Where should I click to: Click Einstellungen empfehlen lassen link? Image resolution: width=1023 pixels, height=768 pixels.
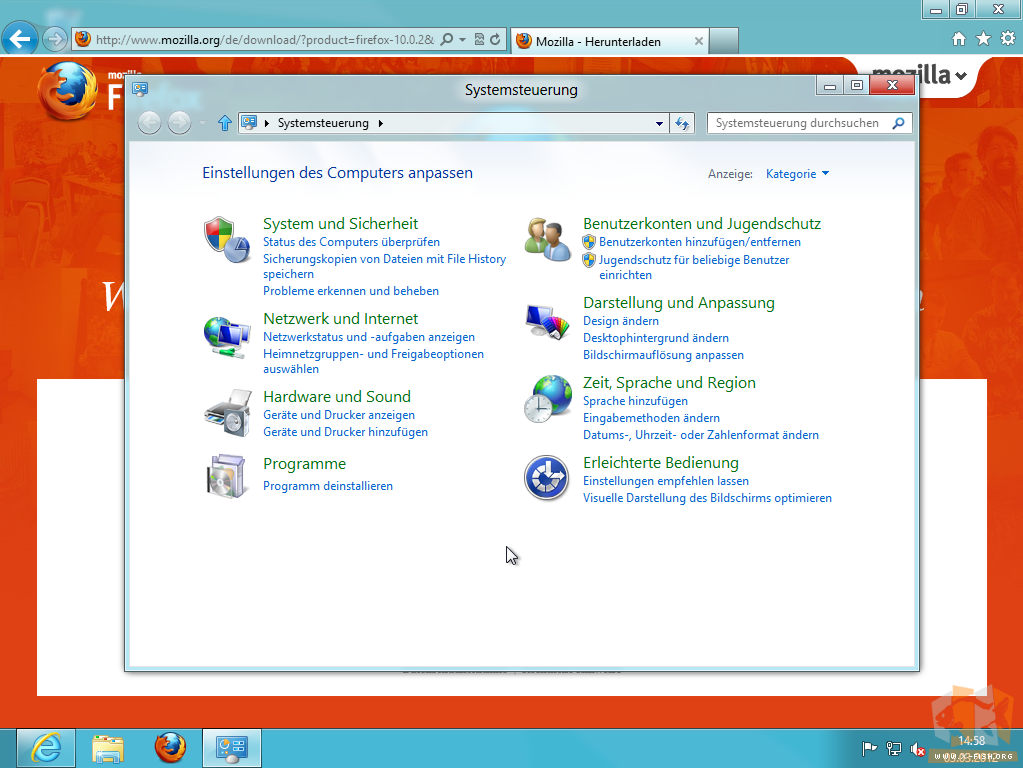665,481
